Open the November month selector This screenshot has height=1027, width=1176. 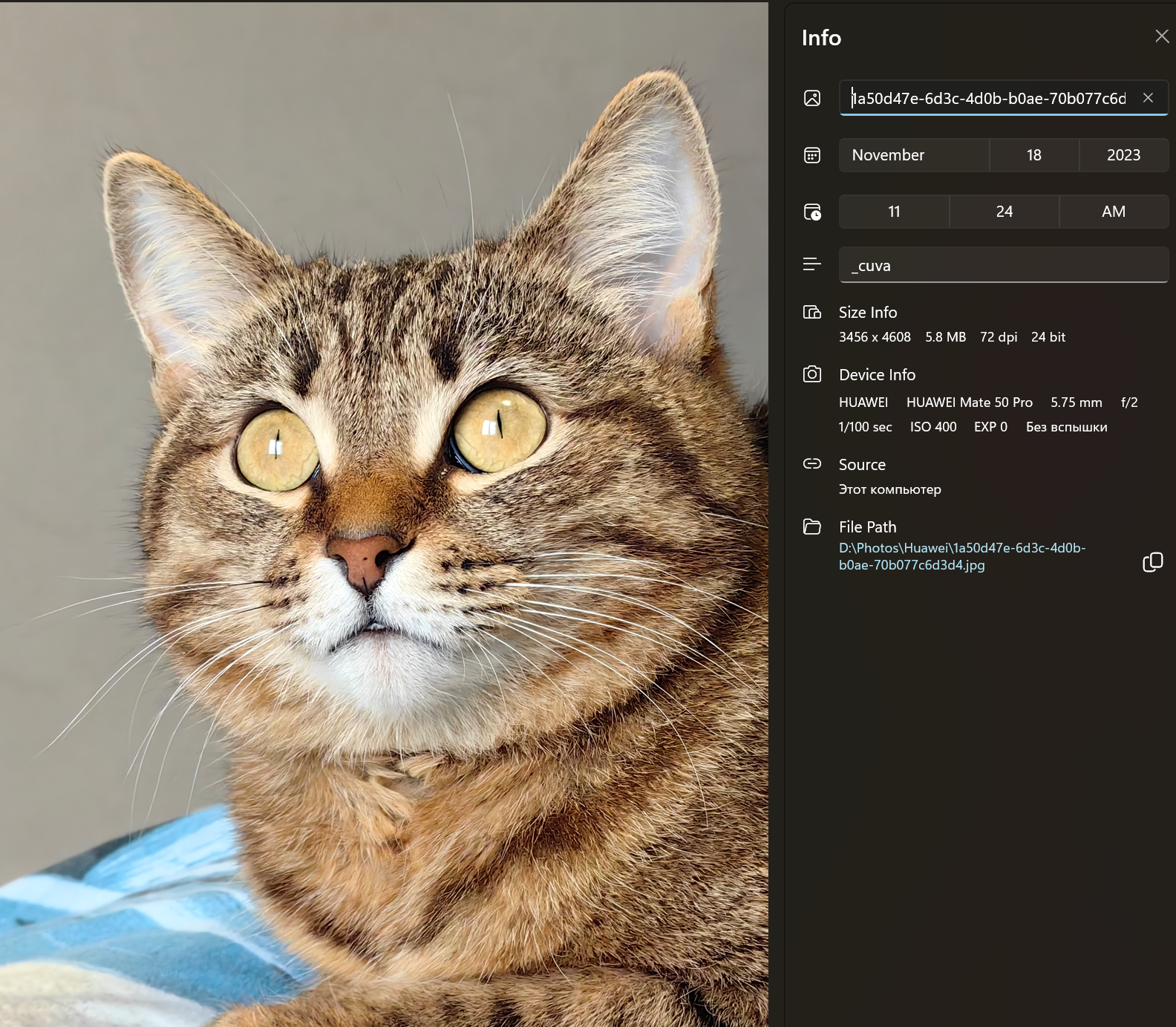pos(914,155)
